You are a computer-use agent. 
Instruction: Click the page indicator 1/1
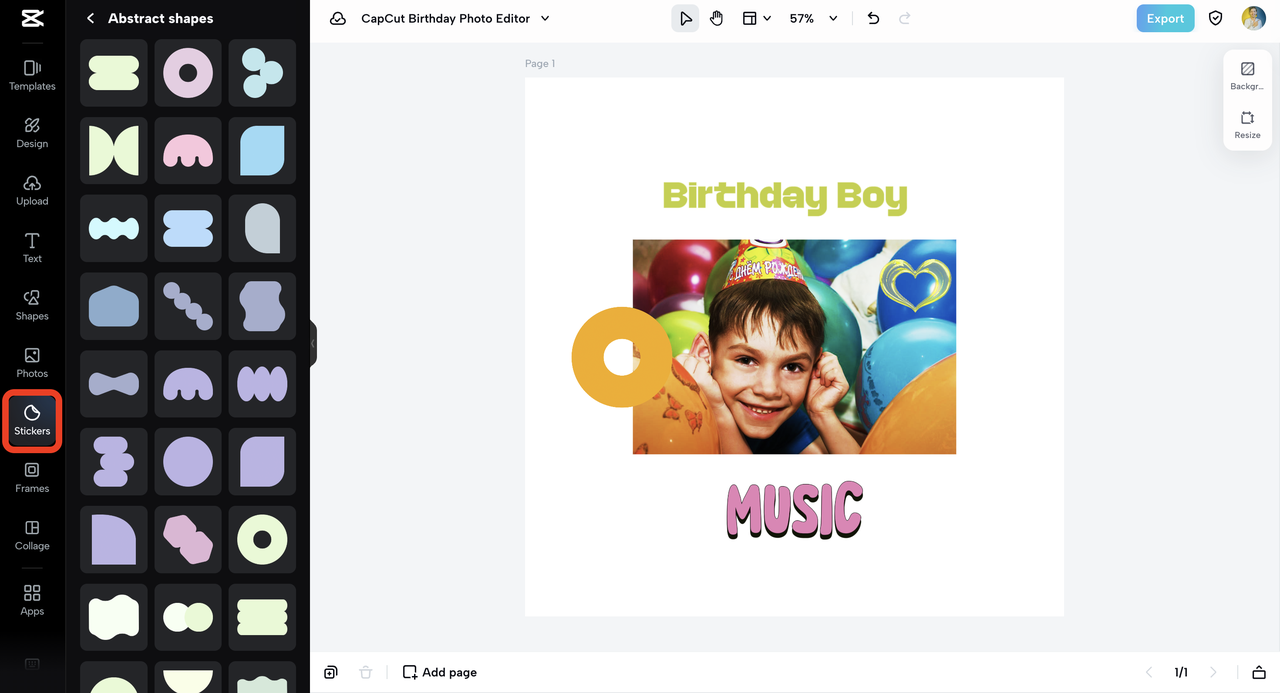(x=1181, y=672)
